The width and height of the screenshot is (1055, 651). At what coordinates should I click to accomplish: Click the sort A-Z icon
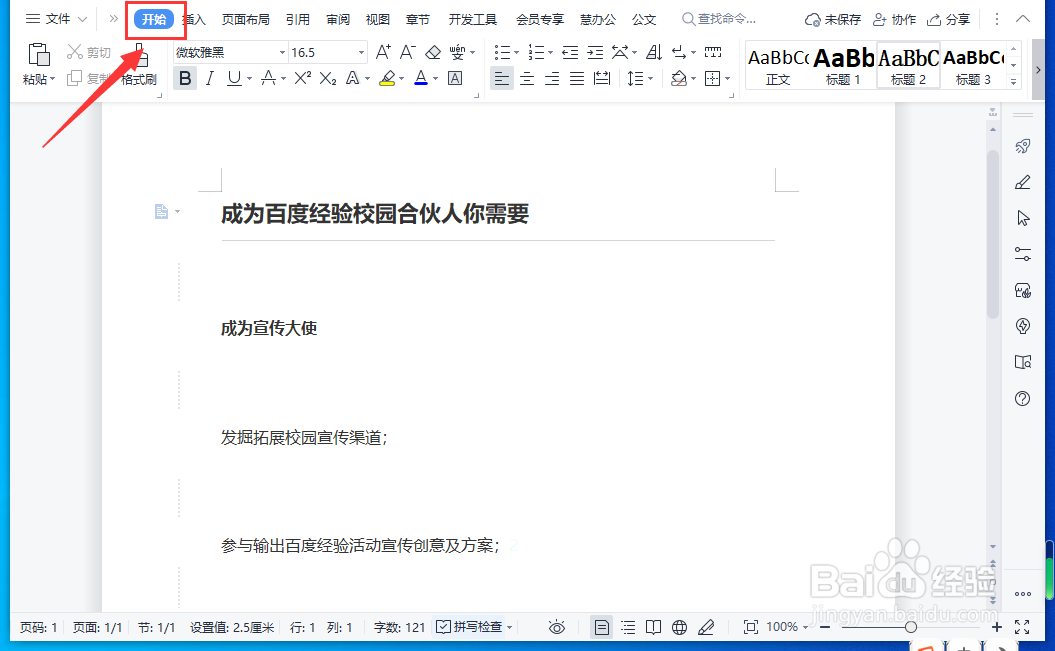pos(653,52)
